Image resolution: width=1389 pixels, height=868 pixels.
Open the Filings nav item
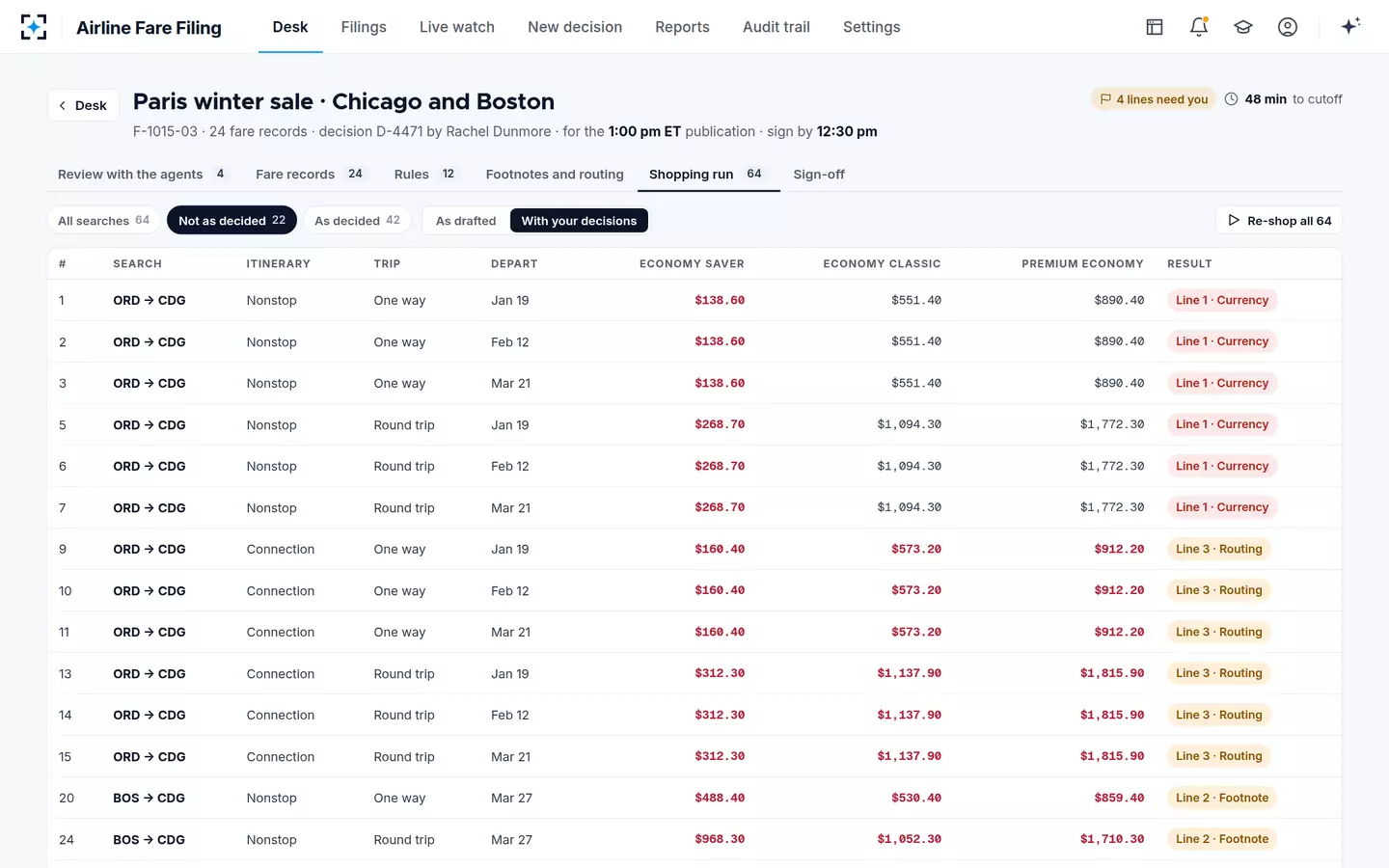[364, 27]
